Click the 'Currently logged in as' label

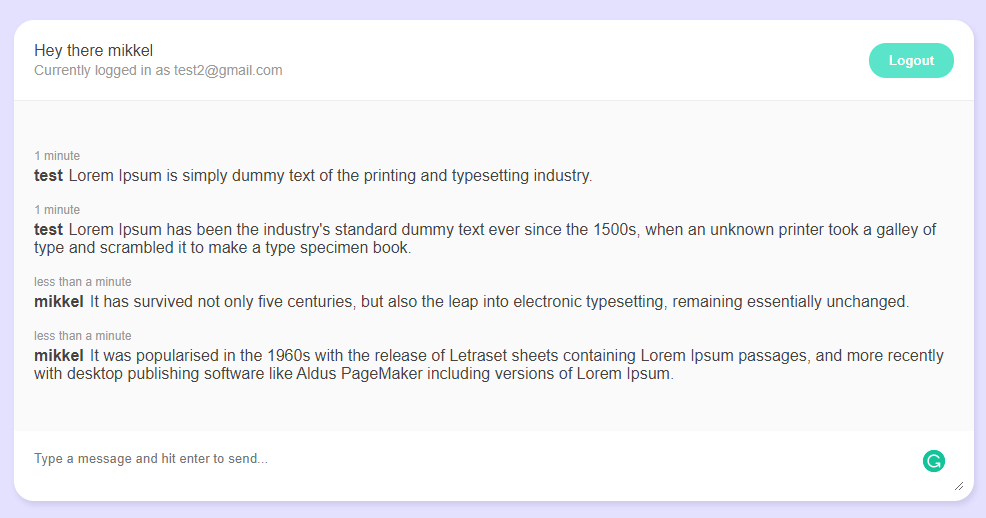[x=102, y=71]
